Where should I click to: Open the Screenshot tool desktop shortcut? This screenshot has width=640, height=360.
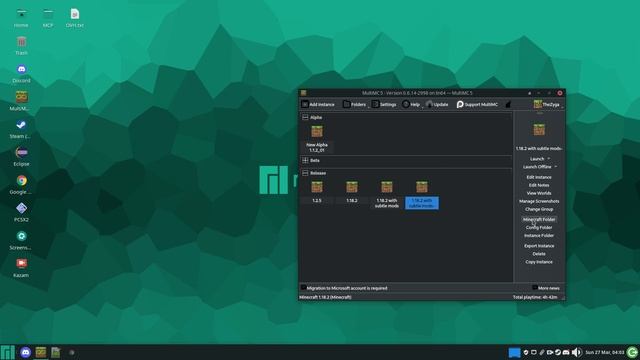pyautogui.click(x=21, y=240)
